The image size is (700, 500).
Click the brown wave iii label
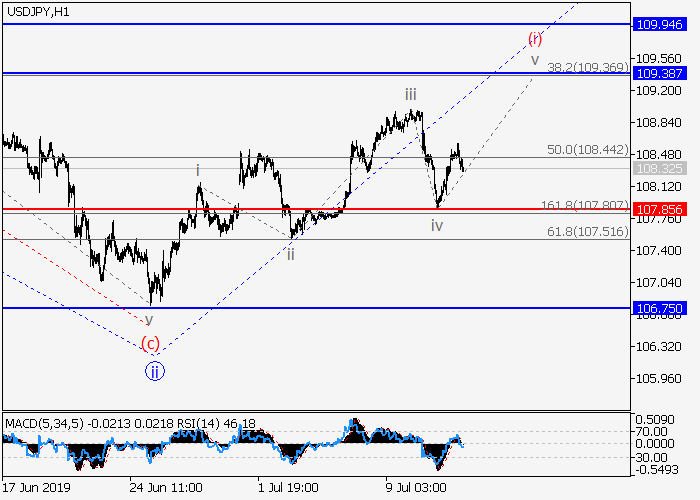pyautogui.click(x=411, y=94)
